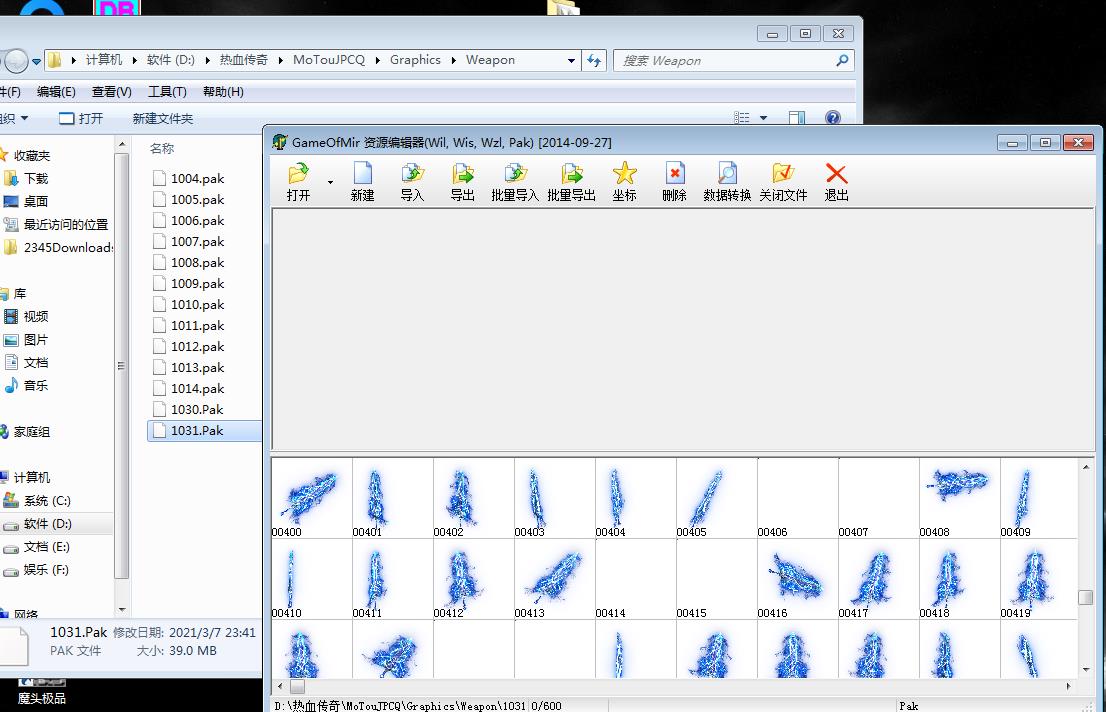Open the address bar path history dropdown

(x=571, y=60)
